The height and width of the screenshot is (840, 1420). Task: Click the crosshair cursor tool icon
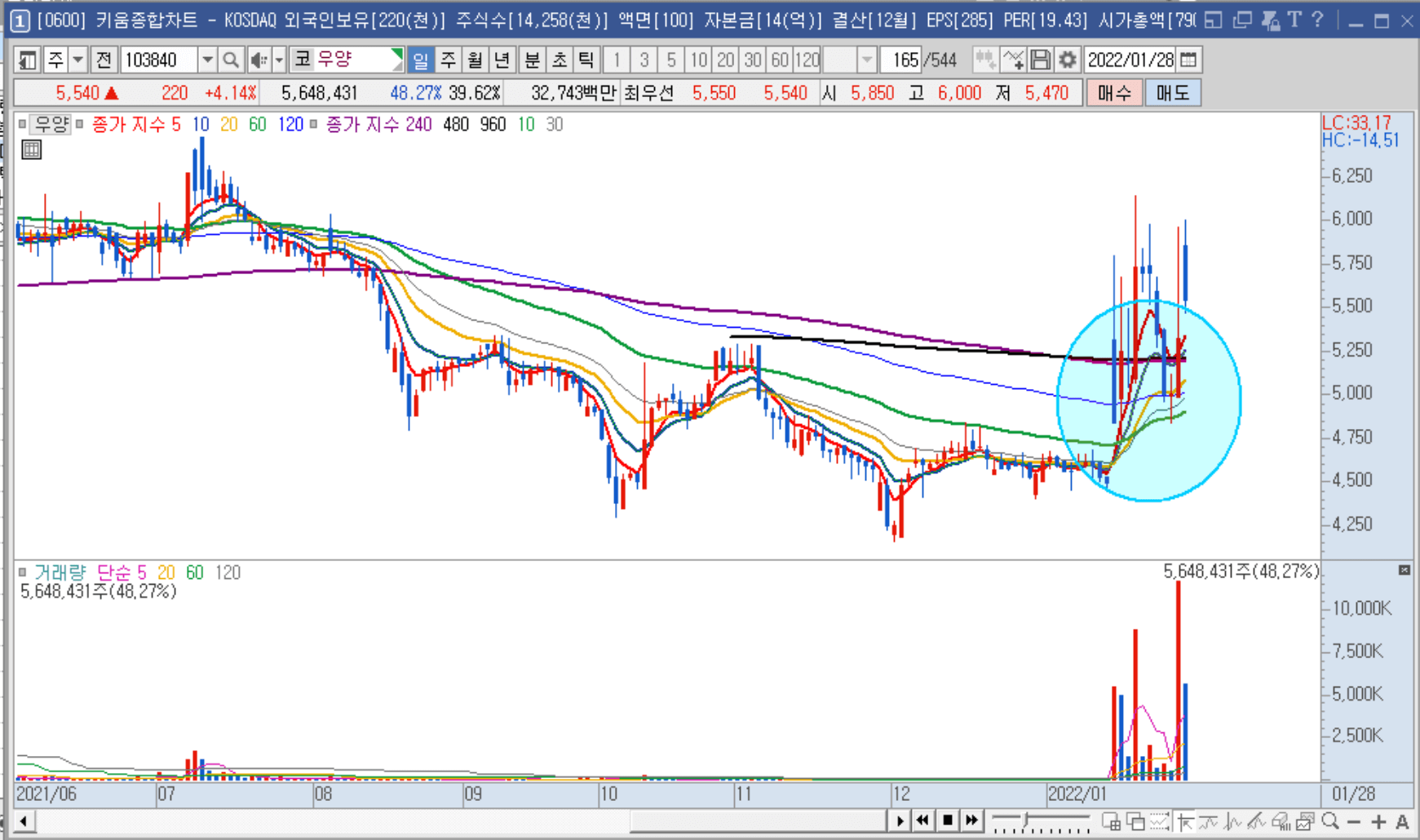click(x=1185, y=821)
